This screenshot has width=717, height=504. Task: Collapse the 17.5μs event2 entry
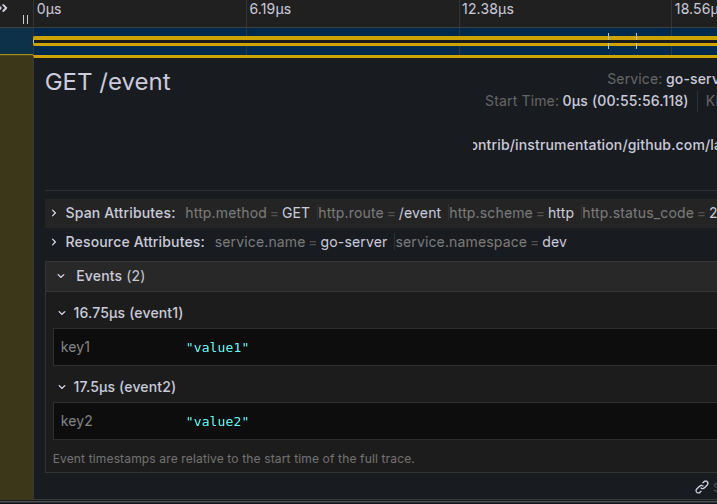[62, 387]
